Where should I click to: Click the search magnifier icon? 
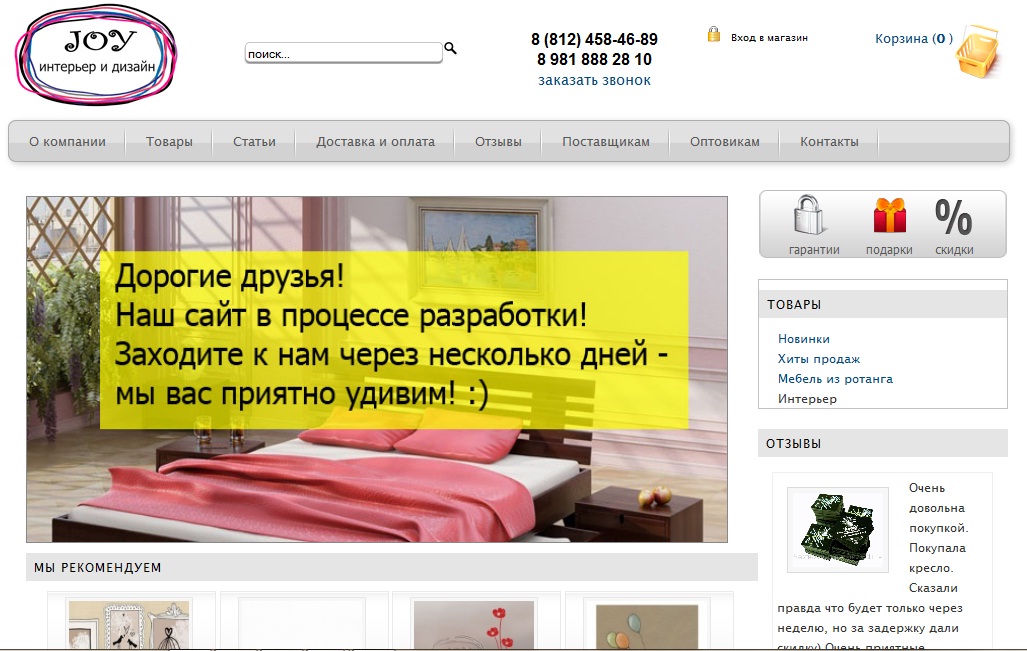(450, 48)
